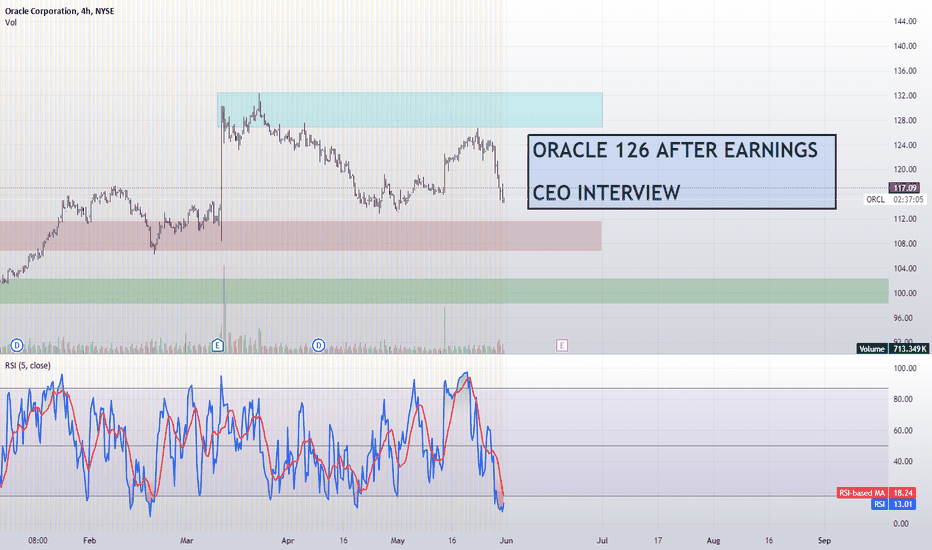Click the 'RSI (5, close)' indicator legend

coord(28,365)
